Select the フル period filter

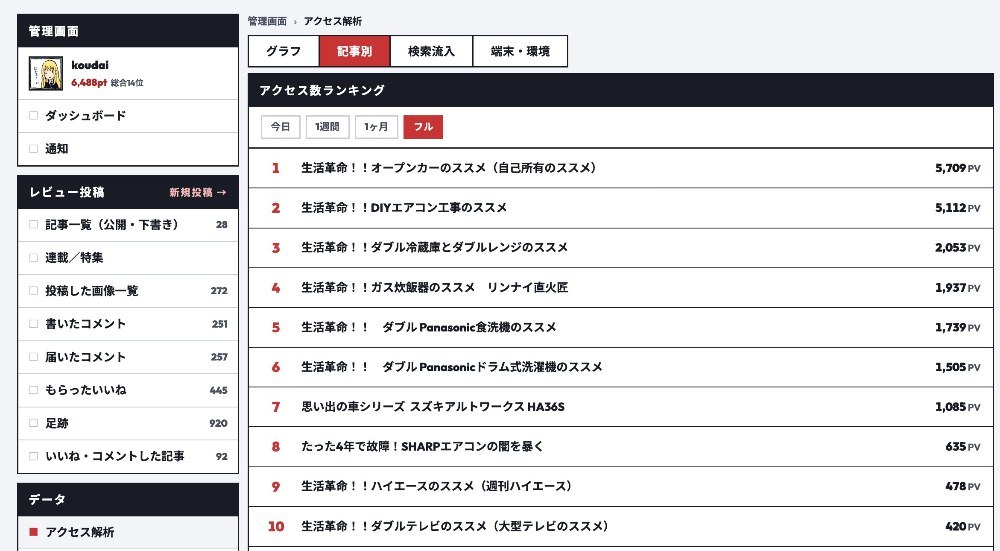423,127
